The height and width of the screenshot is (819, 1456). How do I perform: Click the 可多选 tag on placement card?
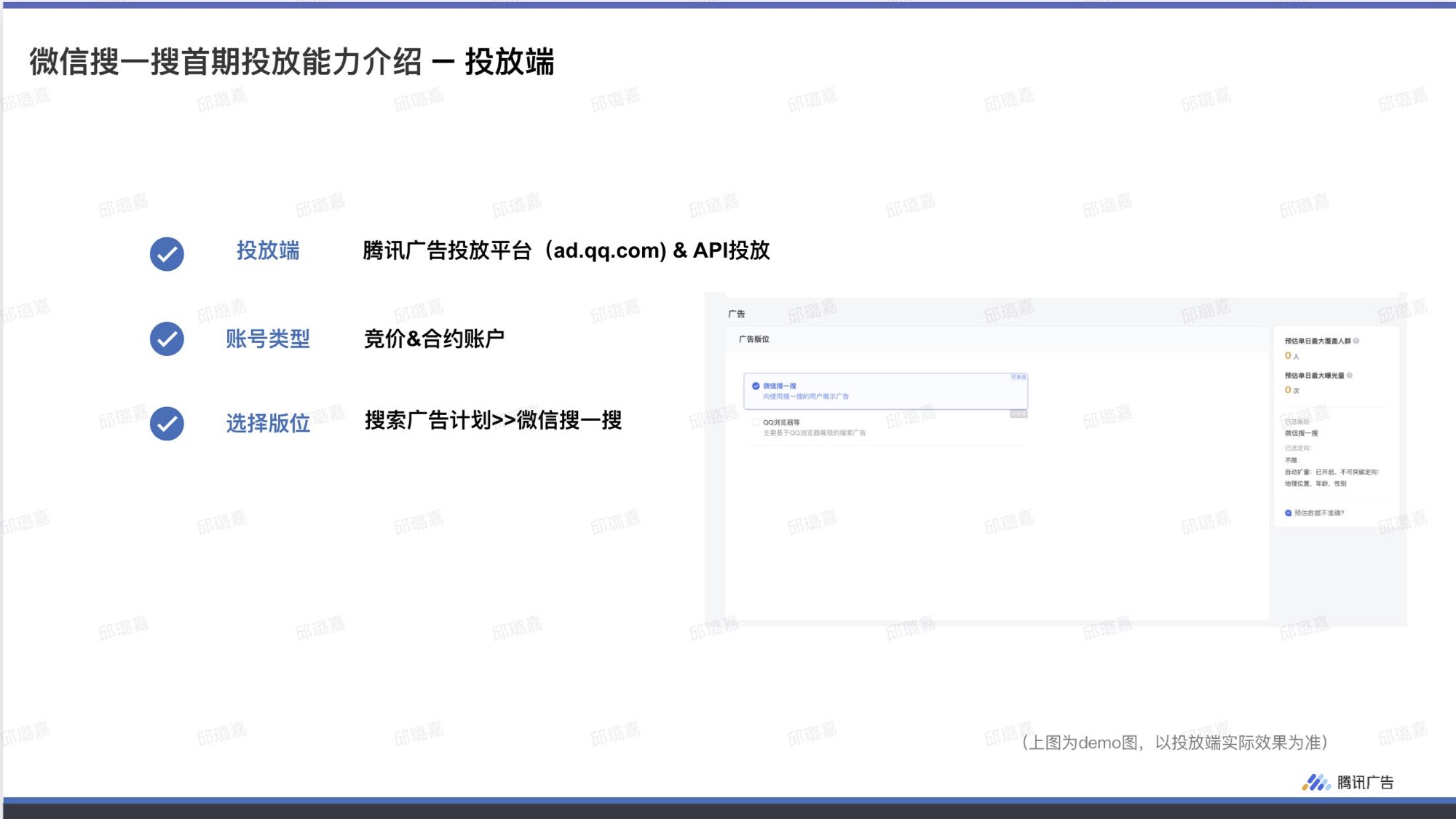pos(1018,377)
